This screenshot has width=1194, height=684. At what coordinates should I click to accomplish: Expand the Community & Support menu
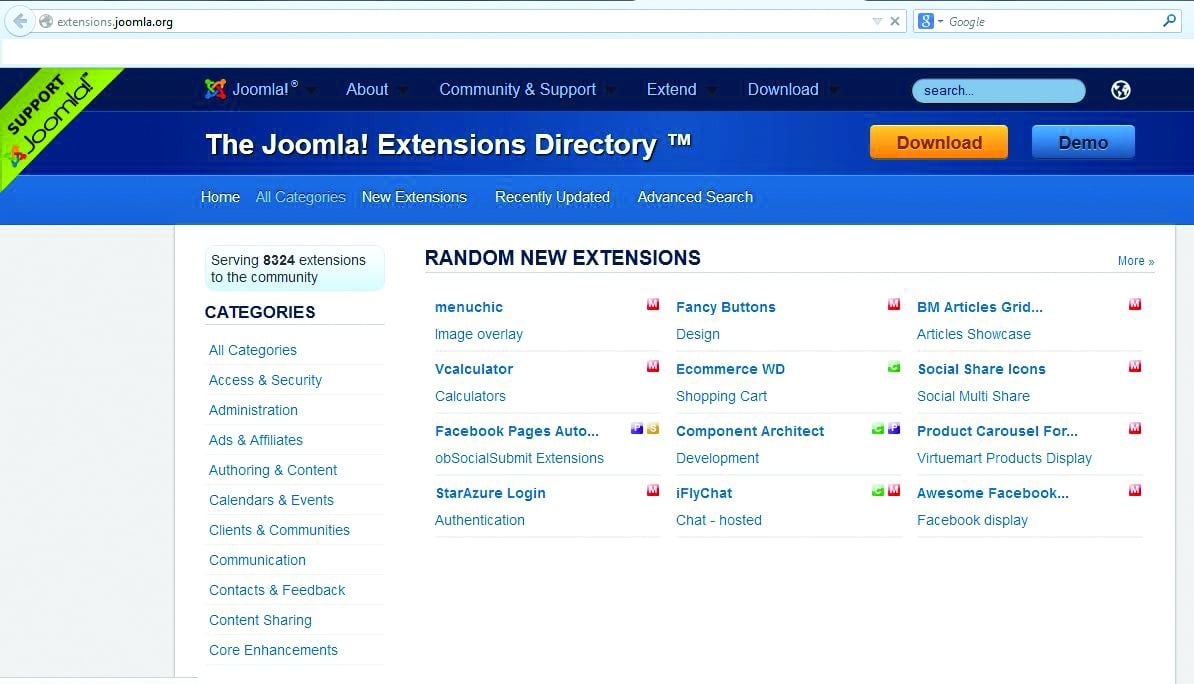611,91
